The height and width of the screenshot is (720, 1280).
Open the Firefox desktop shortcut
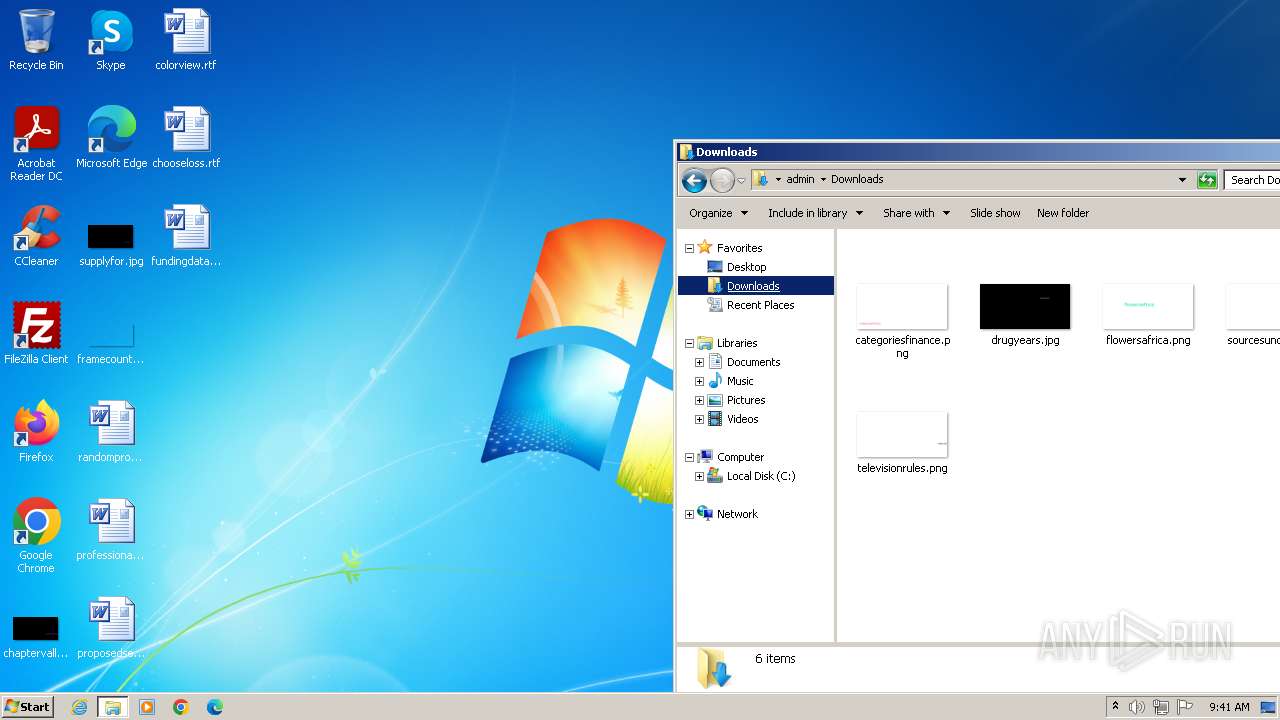[36, 432]
